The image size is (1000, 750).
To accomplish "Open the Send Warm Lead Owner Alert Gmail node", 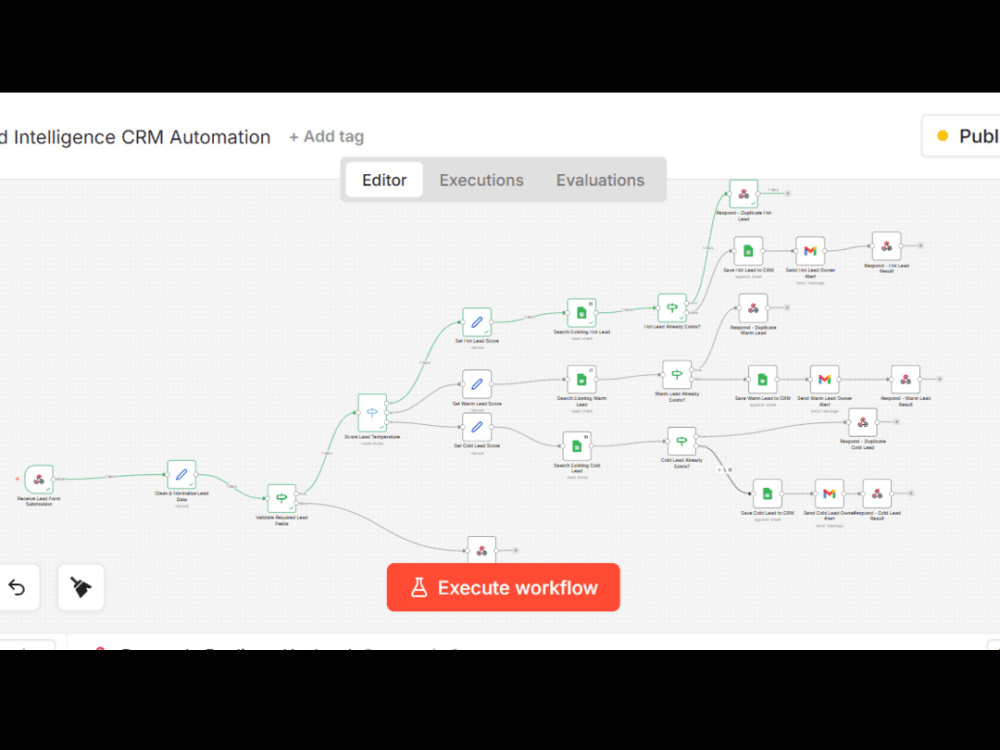I will [825, 379].
